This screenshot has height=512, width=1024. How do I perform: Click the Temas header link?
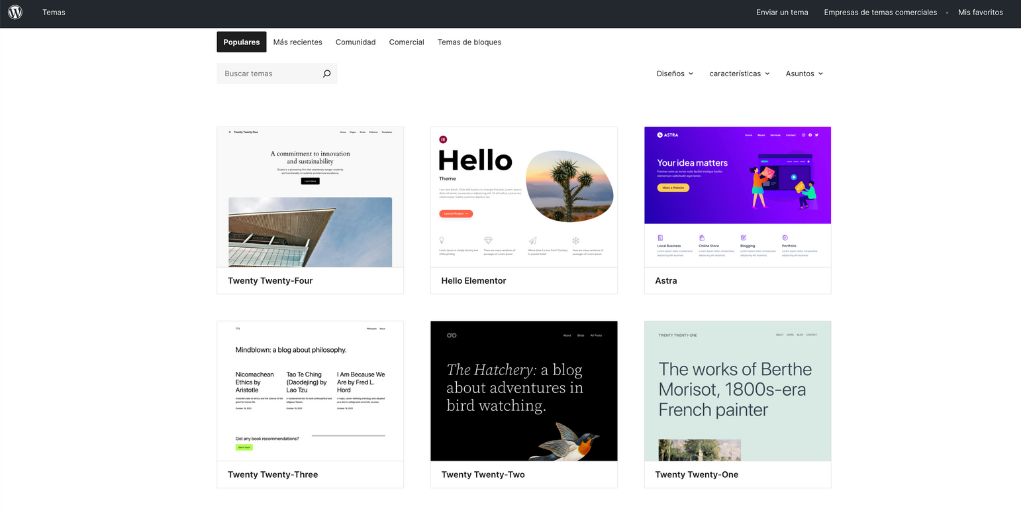(x=54, y=13)
